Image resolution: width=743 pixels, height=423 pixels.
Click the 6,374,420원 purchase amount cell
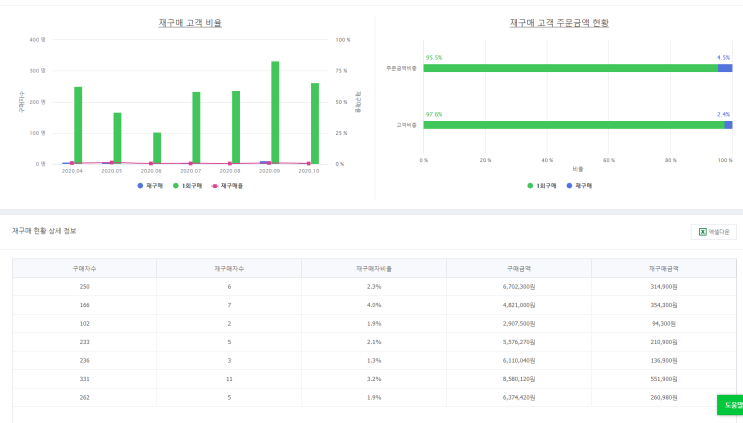coord(519,397)
